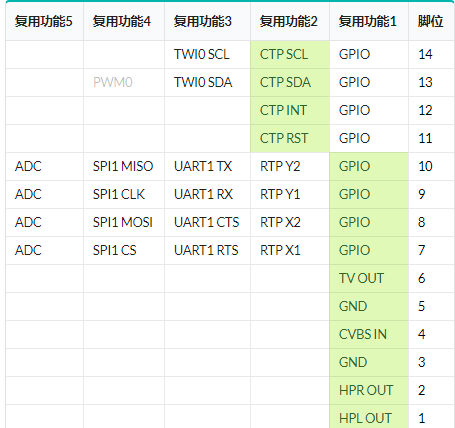Select the TV OUT green cell
This screenshot has height=428, width=455.
pos(369,279)
